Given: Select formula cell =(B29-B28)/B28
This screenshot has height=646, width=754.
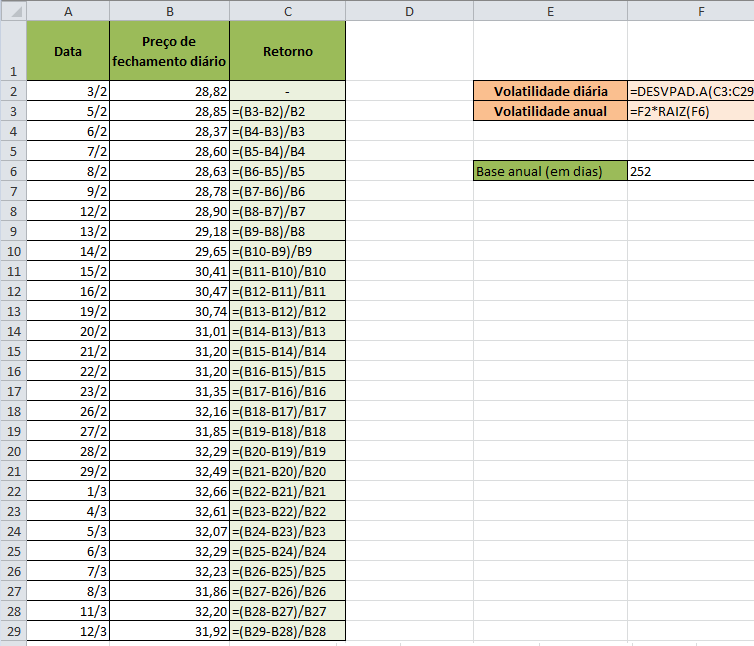Looking at the screenshot, I should coord(288,631).
